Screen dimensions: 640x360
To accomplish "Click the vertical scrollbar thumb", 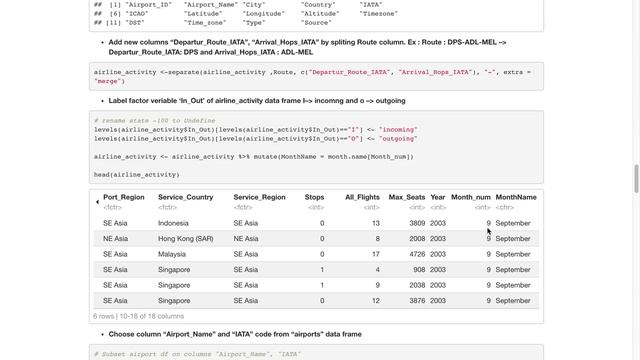I will click(x=636, y=179).
